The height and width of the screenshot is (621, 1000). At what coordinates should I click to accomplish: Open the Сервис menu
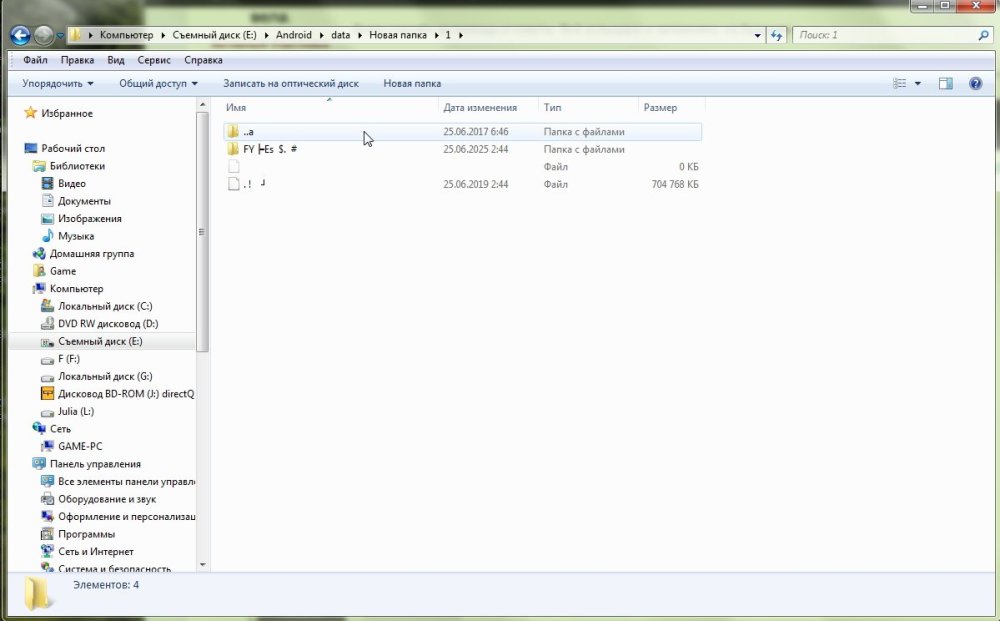pos(153,60)
